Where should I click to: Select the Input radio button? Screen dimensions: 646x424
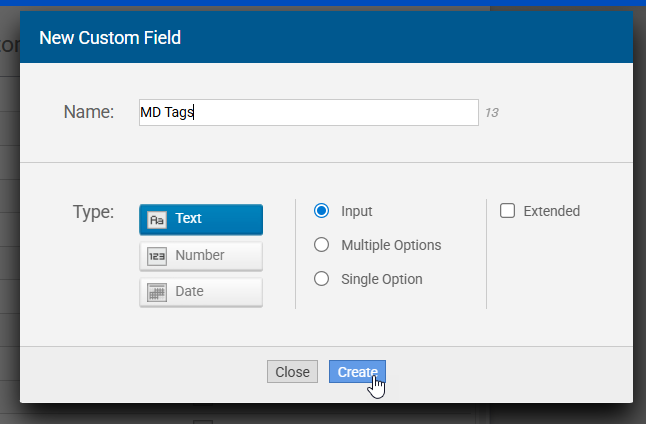tap(322, 211)
